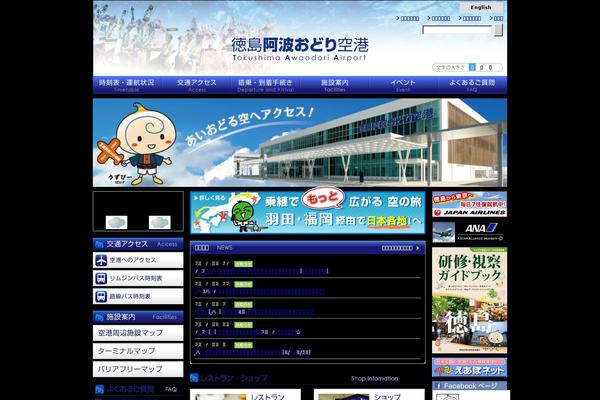Open the 研修・視察ガイドブック banner
Screen dimensions: 600x400
pyautogui.click(x=470, y=300)
